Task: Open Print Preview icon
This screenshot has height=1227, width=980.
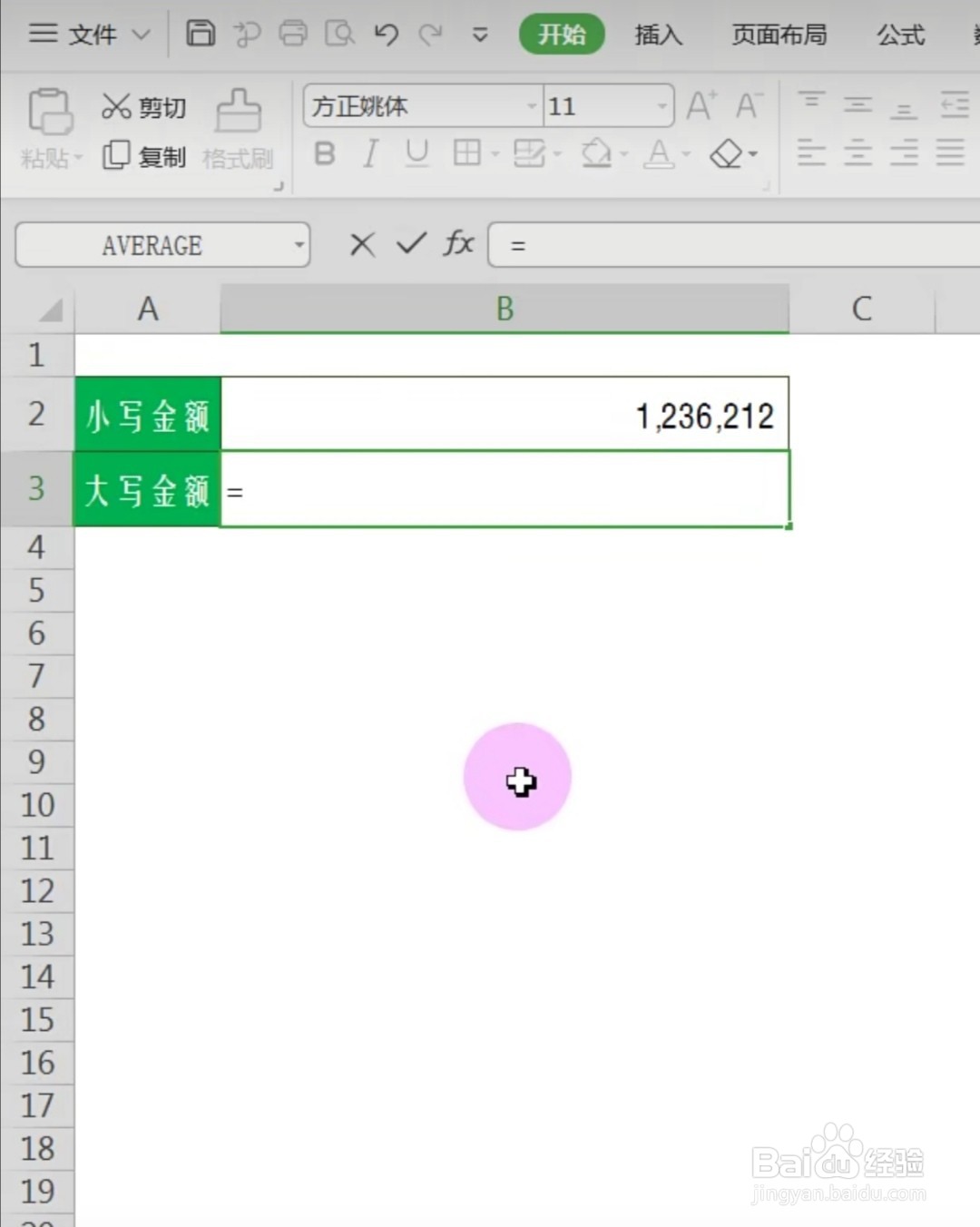Action: pos(340,34)
